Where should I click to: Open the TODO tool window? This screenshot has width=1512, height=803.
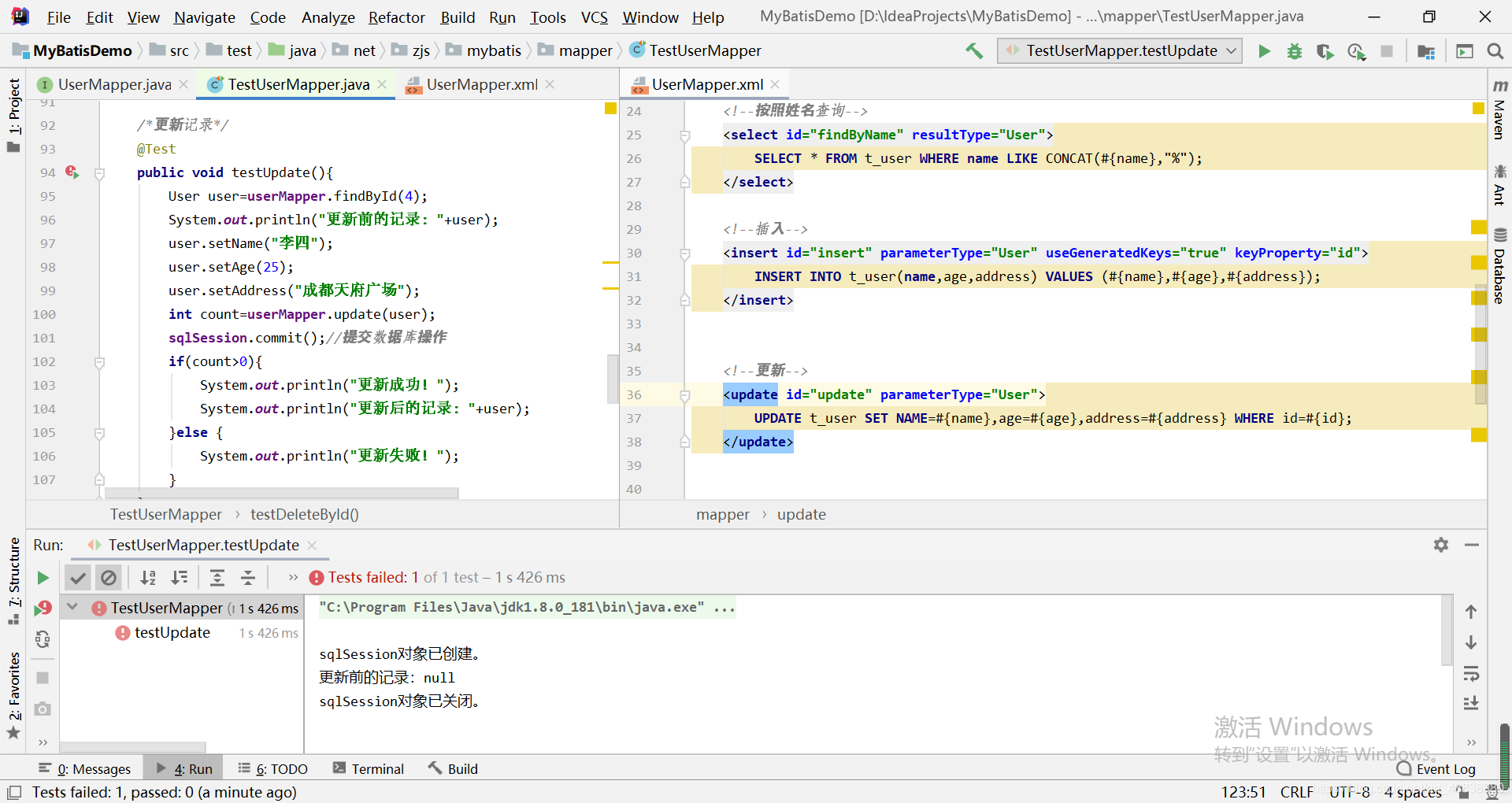(x=273, y=768)
